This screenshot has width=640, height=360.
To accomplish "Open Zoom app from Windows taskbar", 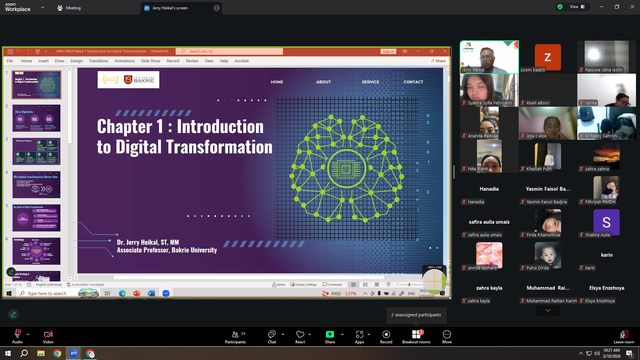I will (x=73, y=353).
